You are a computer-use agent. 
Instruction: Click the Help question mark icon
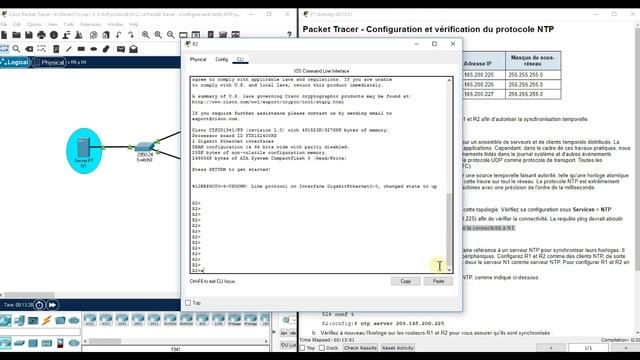point(289,35)
